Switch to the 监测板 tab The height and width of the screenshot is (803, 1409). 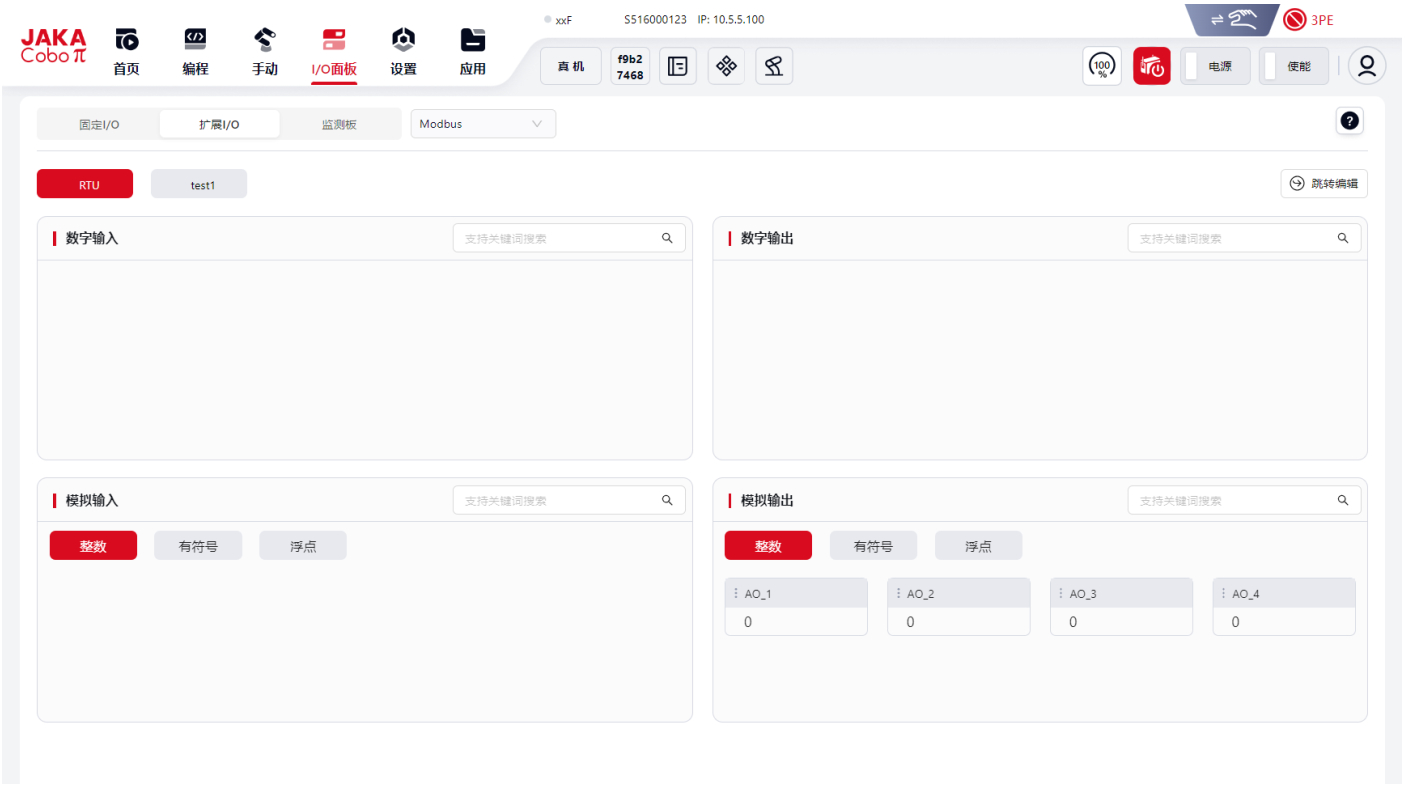(x=339, y=125)
